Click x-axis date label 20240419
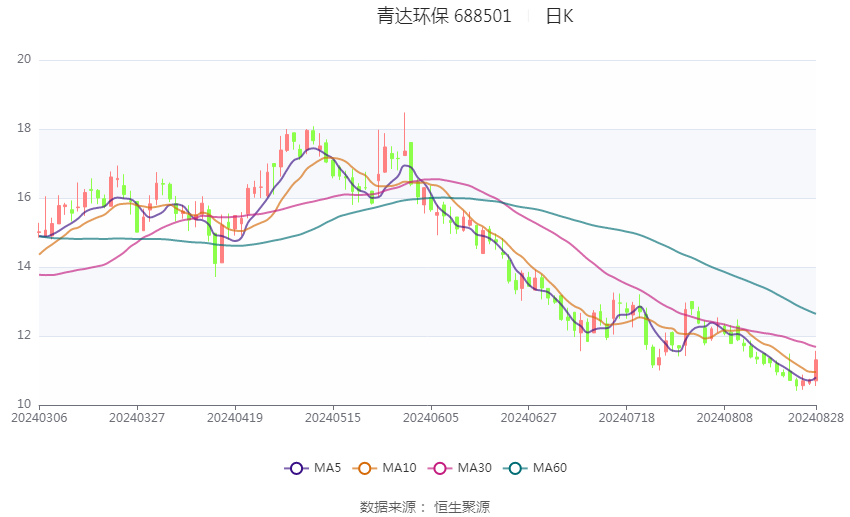 [235, 418]
